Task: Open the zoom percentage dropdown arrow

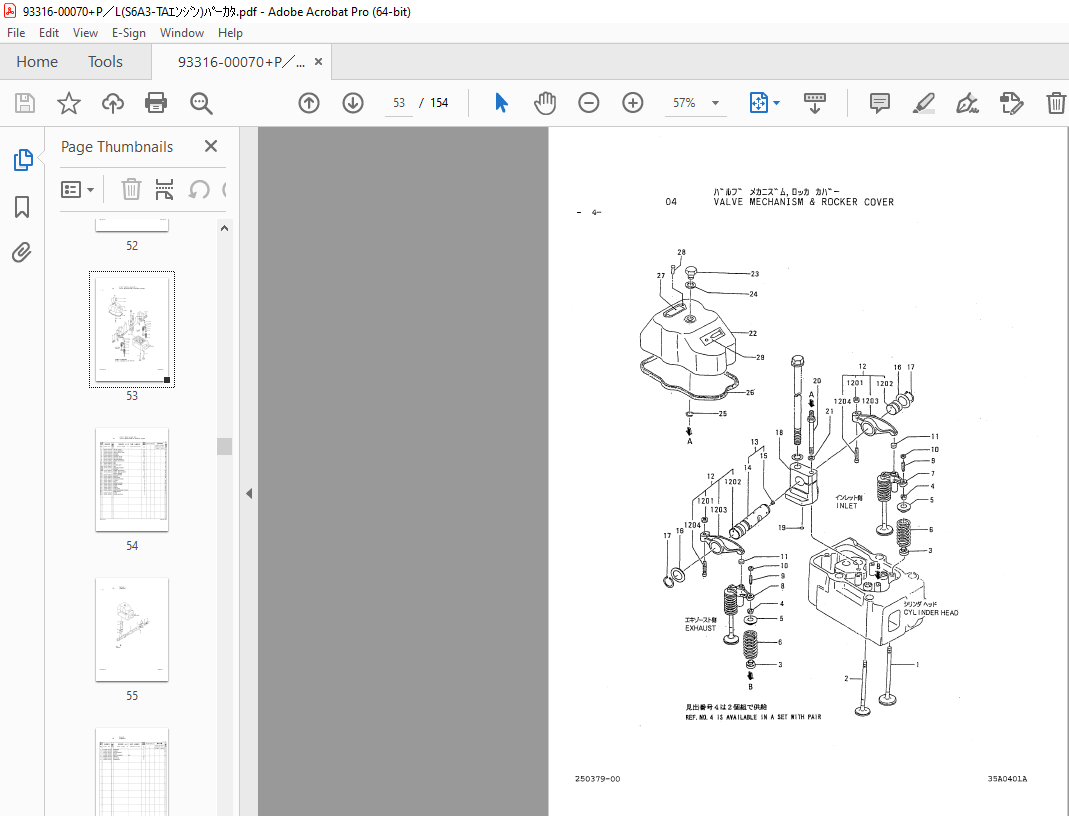Action: tap(715, 103)
